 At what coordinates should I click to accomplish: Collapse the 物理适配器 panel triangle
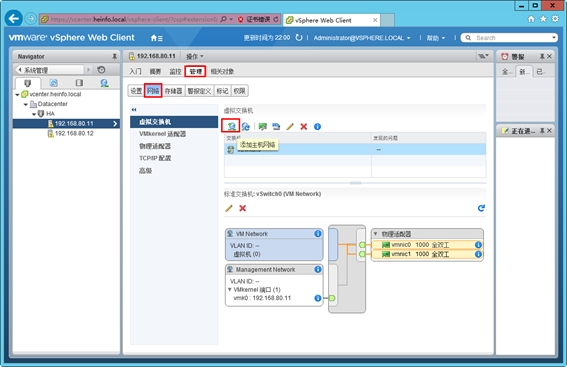click(375, 234)
